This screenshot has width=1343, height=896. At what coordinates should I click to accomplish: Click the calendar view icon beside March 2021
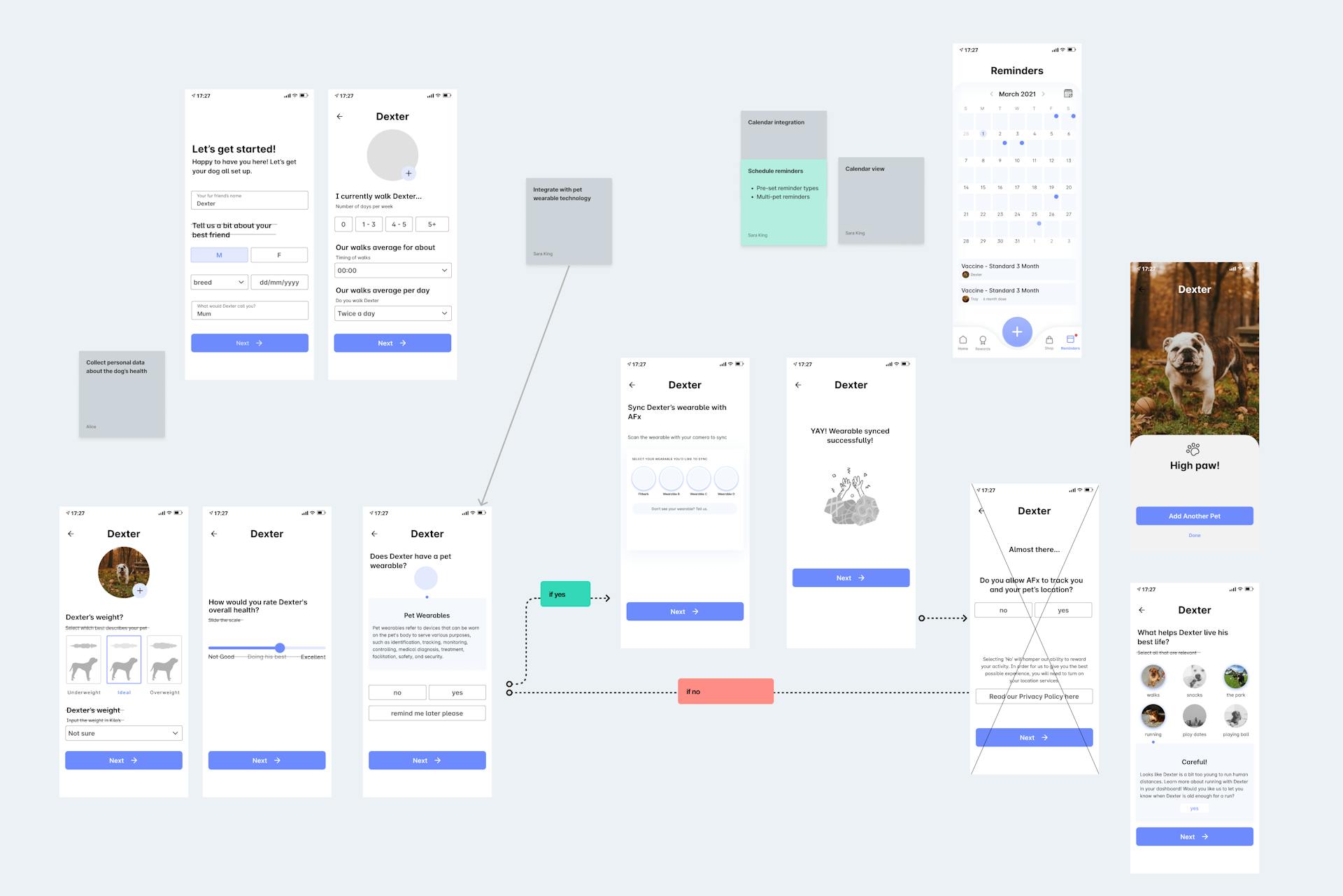coord(1068,94)
